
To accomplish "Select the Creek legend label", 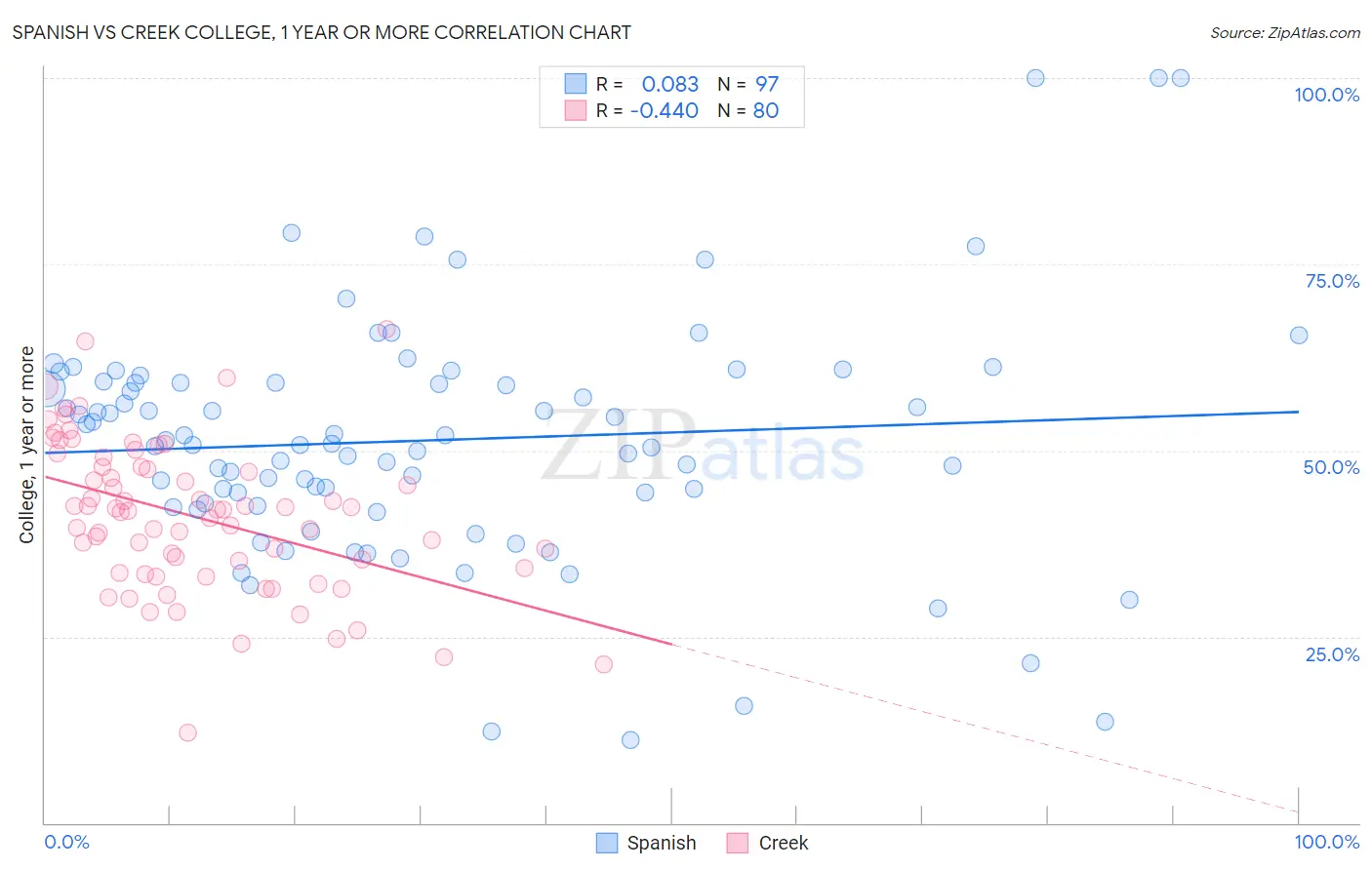I will 784,843.
